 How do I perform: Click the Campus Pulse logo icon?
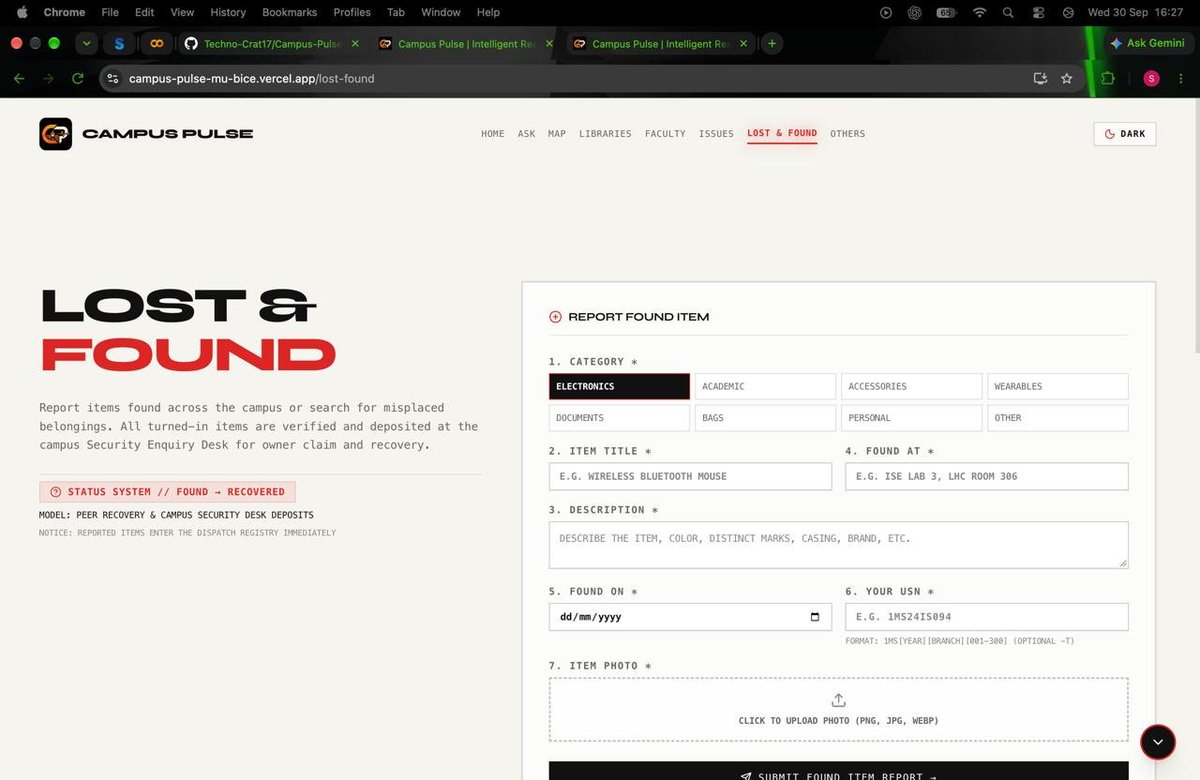click(55, 134)
